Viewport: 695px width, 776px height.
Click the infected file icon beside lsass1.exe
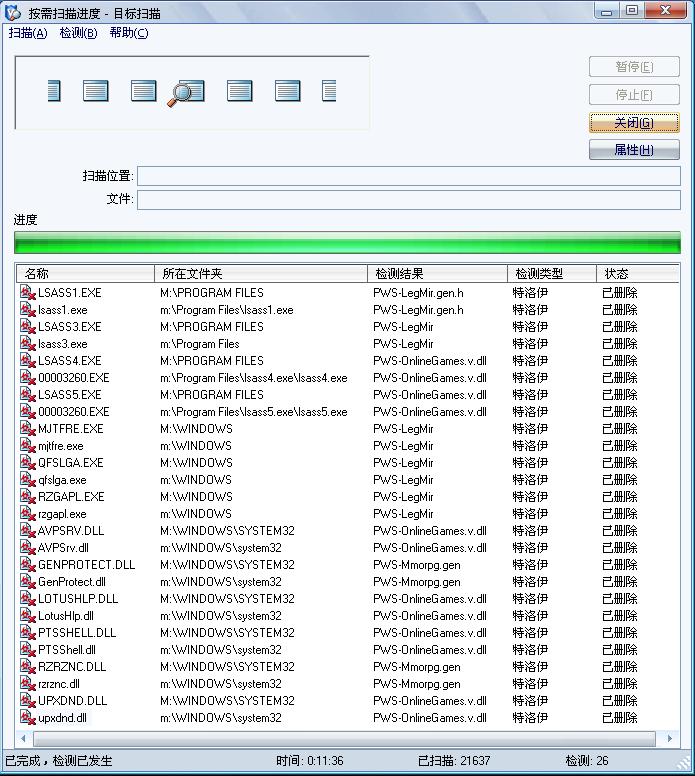27,310
